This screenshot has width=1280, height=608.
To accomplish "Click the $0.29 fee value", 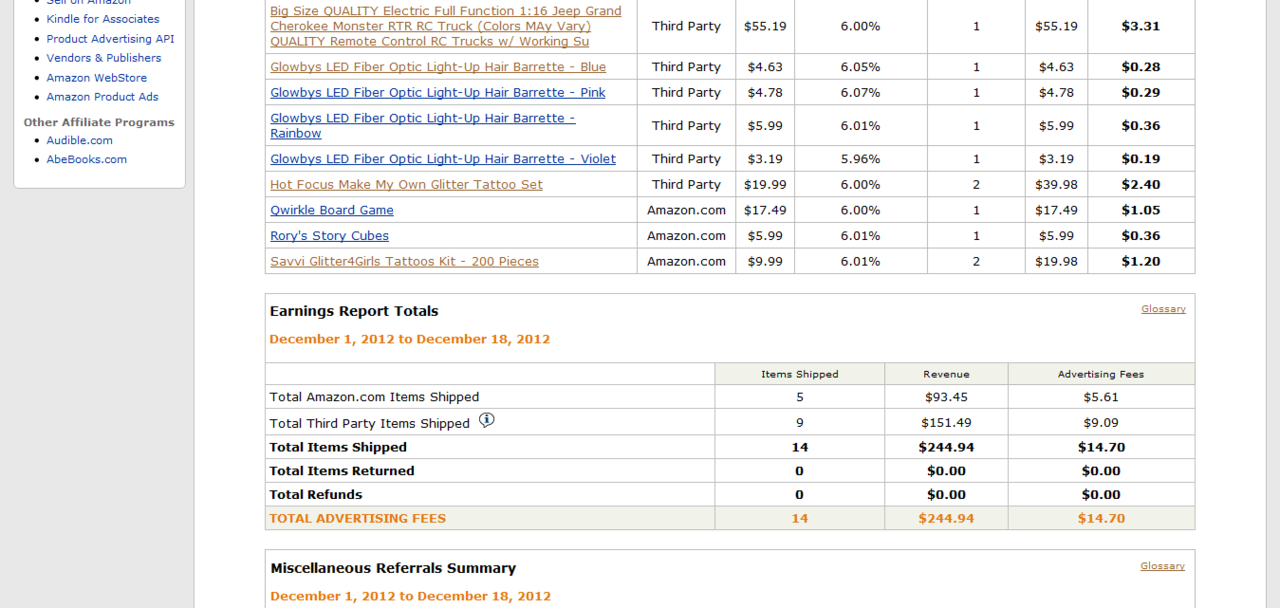I will tap(1141, 93).
